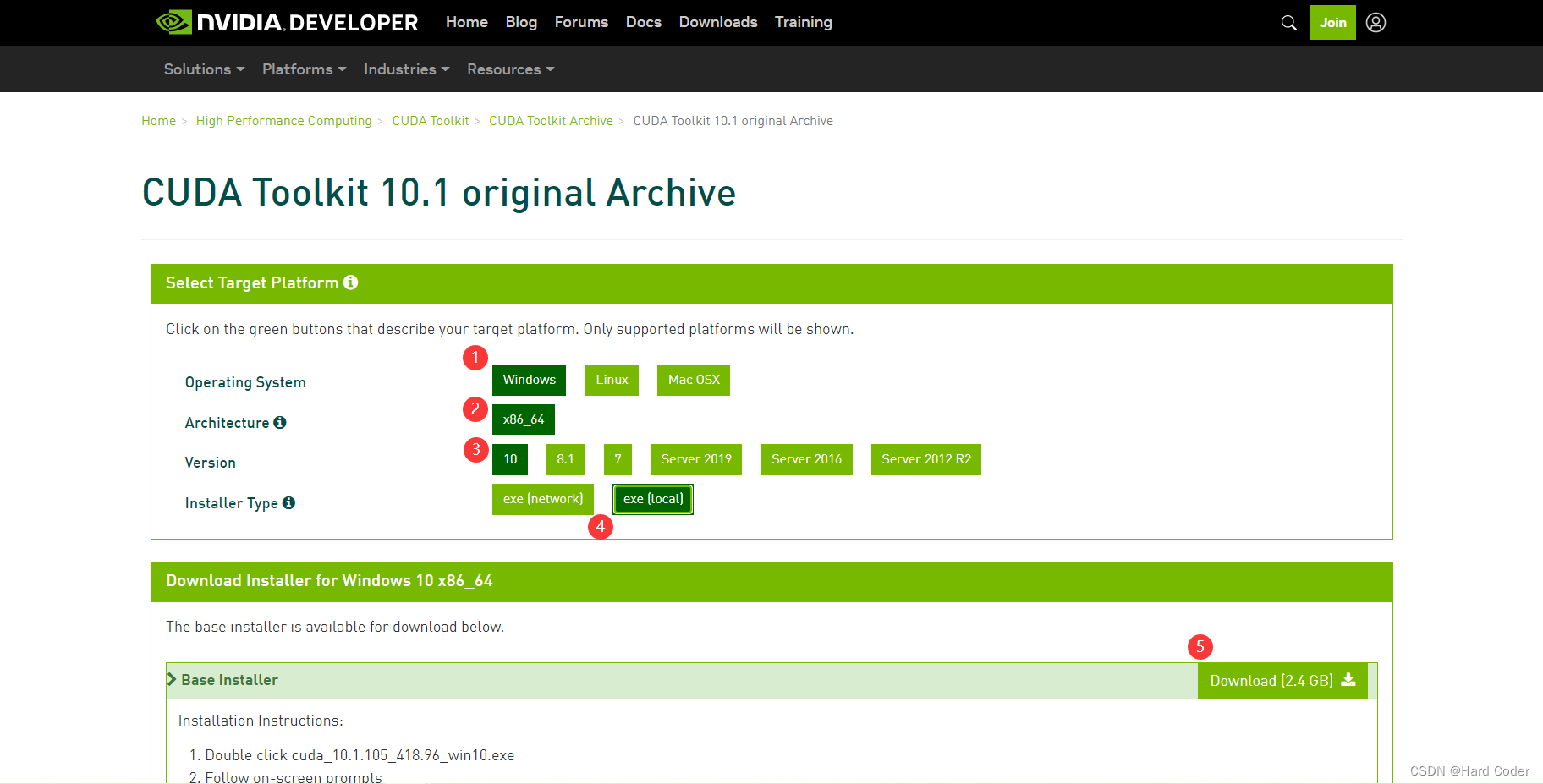Open the search magnifier icon
Image resolution: width=1543 pixels, height=784 pixels.
click(1288, 23)
